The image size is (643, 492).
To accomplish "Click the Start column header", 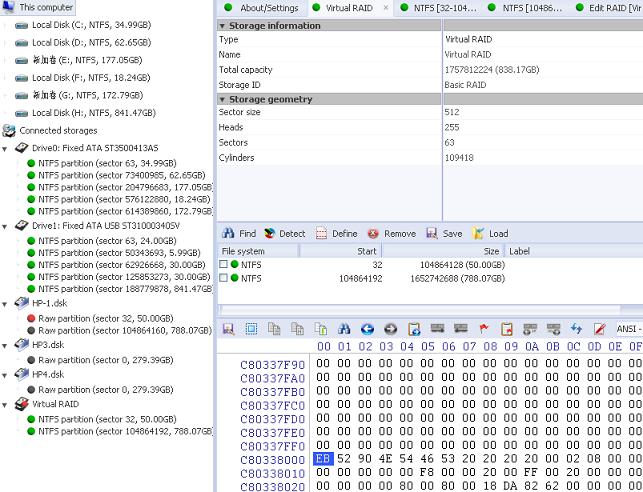I will [x=341, y=251].
